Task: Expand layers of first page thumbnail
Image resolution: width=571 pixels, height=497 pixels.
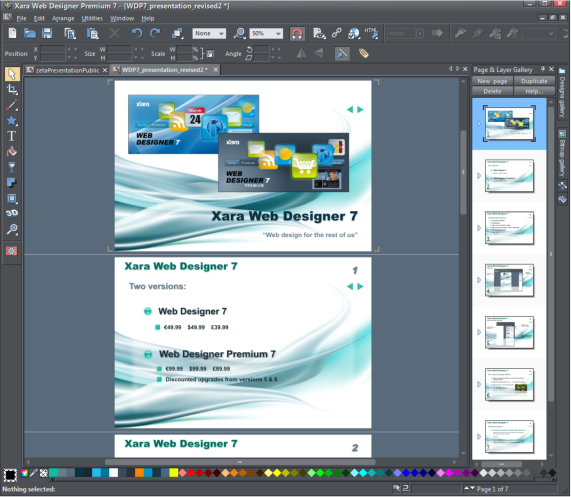Action: coord(479,123)
